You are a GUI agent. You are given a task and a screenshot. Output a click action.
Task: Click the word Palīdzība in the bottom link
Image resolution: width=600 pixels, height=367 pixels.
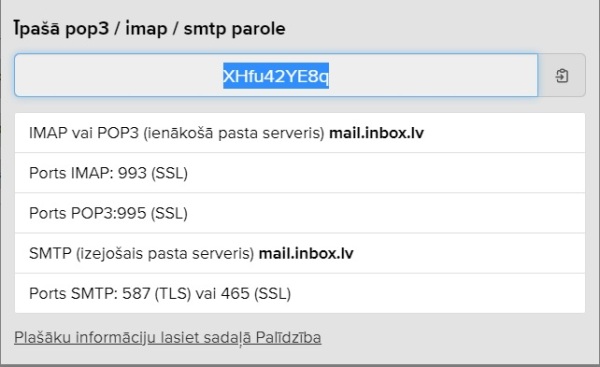tap(289, 338)
